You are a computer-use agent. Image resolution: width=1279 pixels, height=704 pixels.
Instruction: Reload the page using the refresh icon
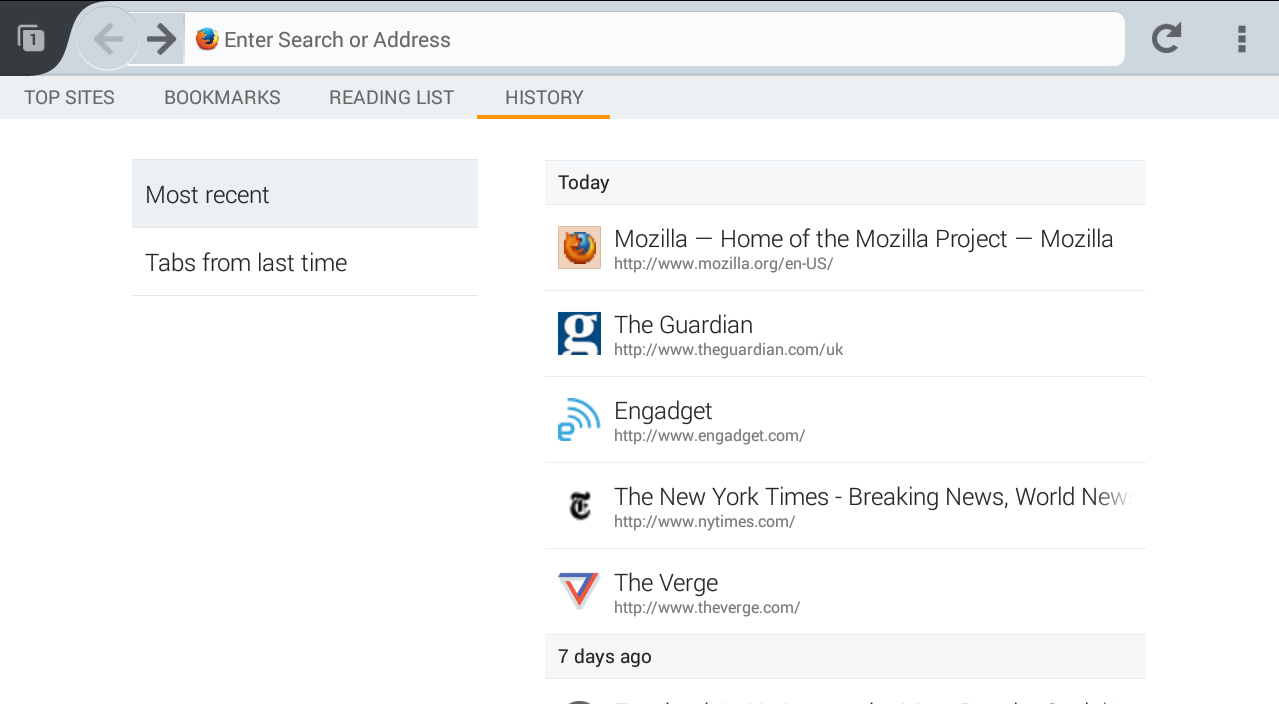click(x=1166, y=39)
